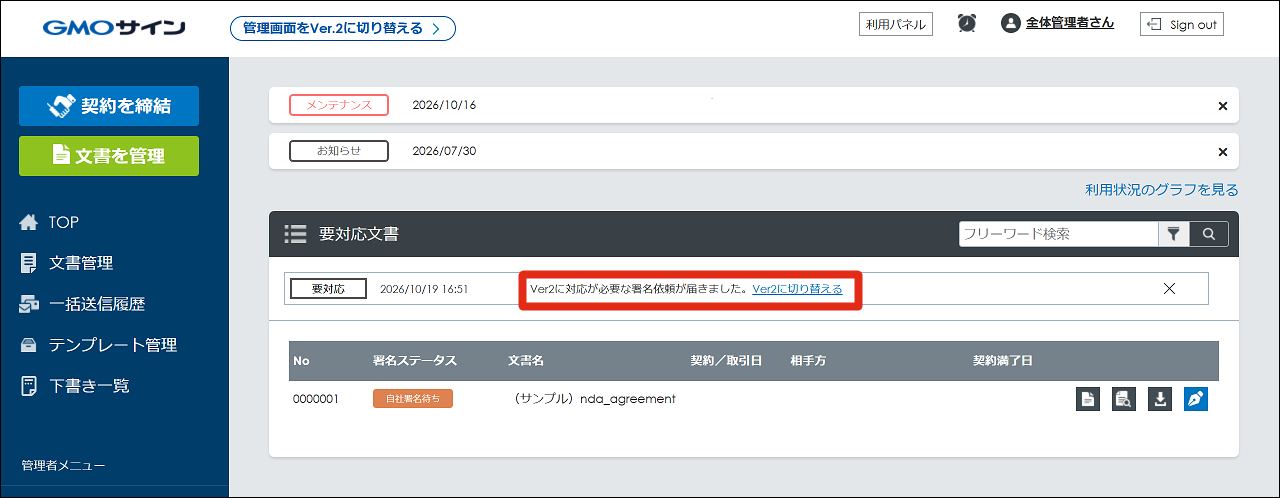The image size is (1280, 498).
Task: Click the 要対応 tag
Action: pyautogui.click(x=328, y=288)
